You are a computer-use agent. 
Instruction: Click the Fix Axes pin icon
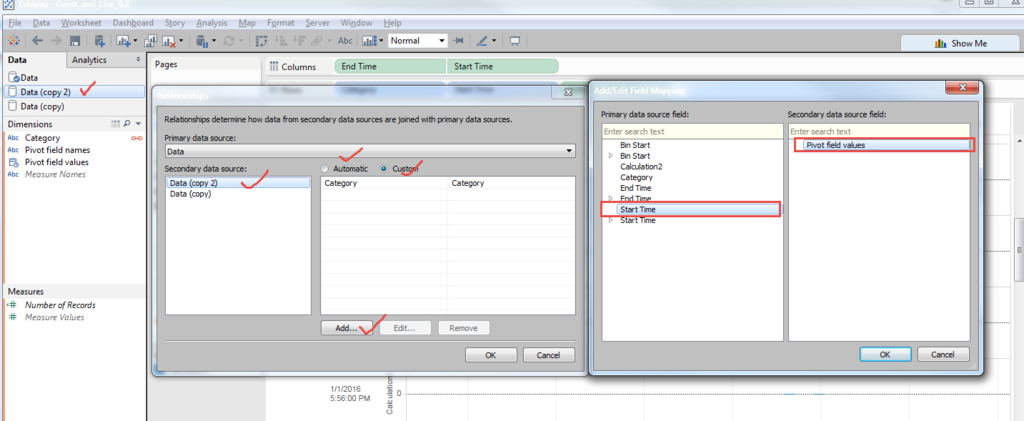pos(459,41)
